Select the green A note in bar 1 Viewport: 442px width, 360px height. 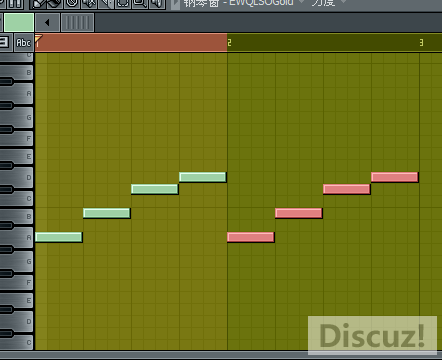[59, 237]
